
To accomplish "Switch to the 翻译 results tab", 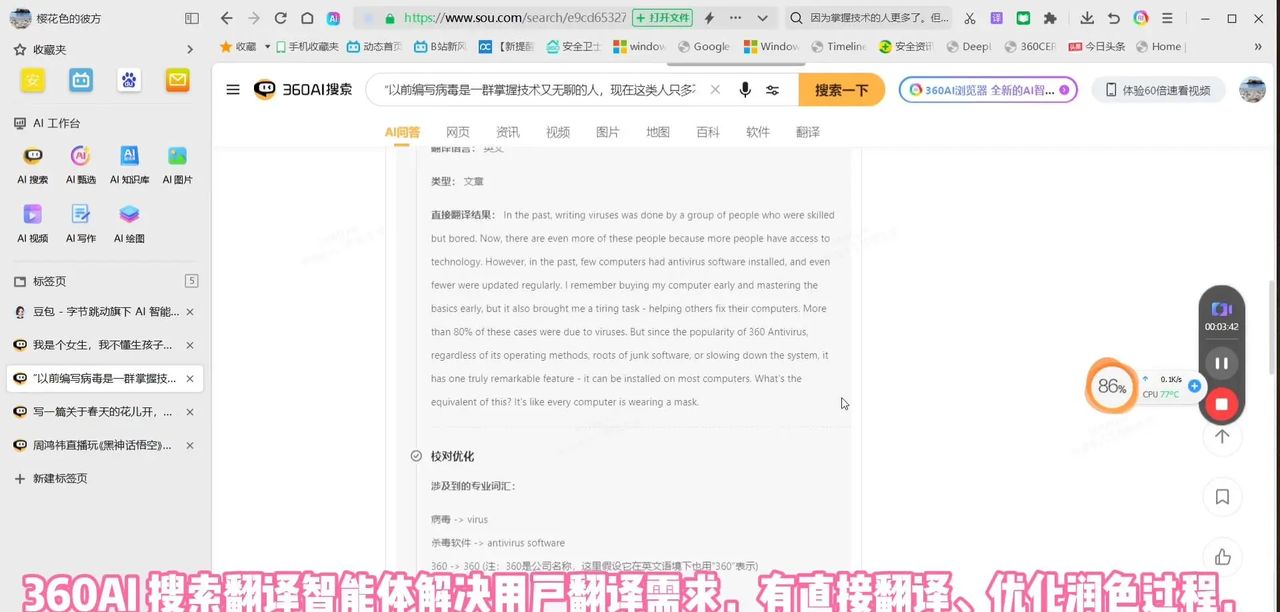I will [807, 131].
